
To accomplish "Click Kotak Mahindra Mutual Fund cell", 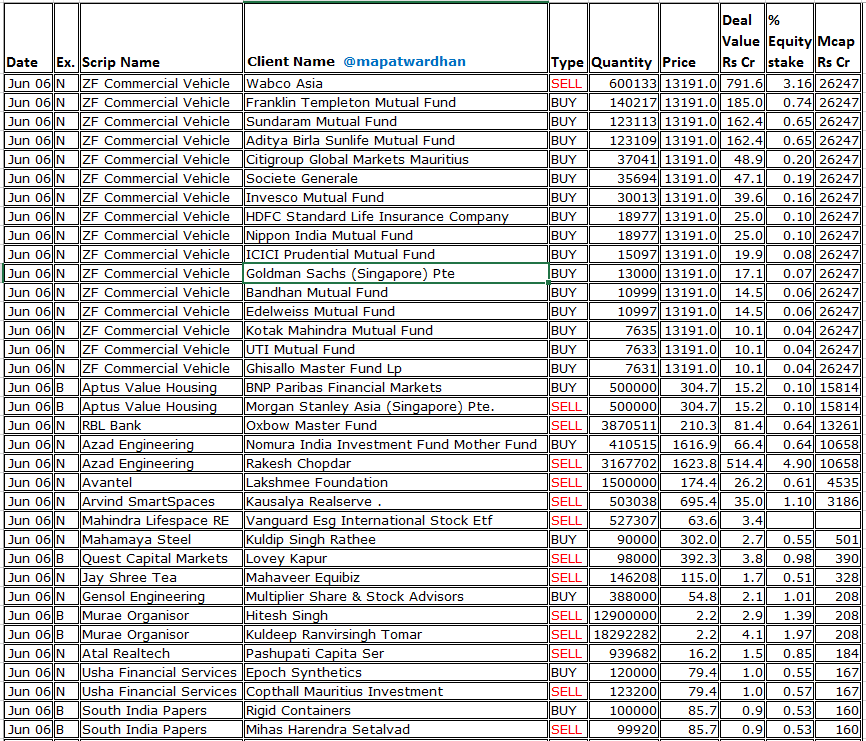I will (x=395, y=331).
